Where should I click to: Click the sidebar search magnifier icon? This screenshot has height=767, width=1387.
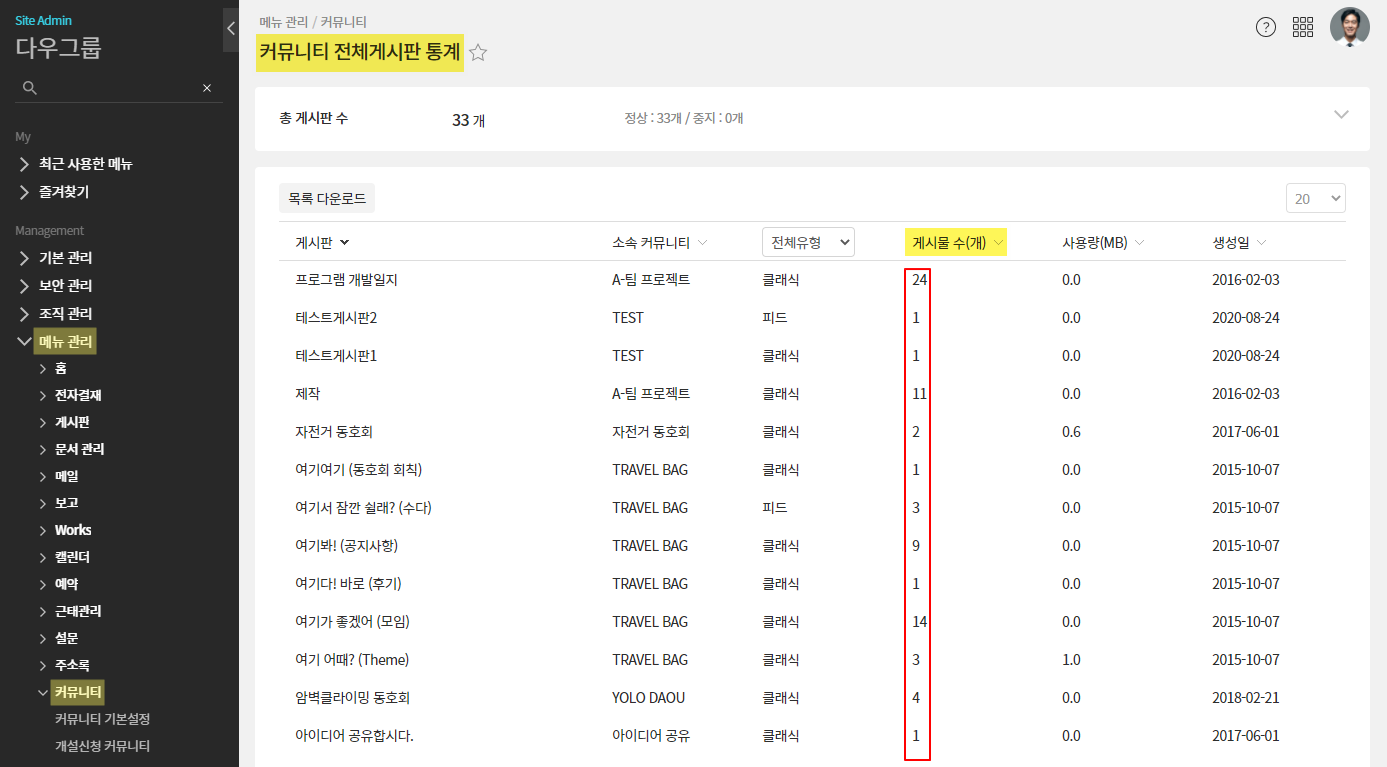(x=30, y=88)
